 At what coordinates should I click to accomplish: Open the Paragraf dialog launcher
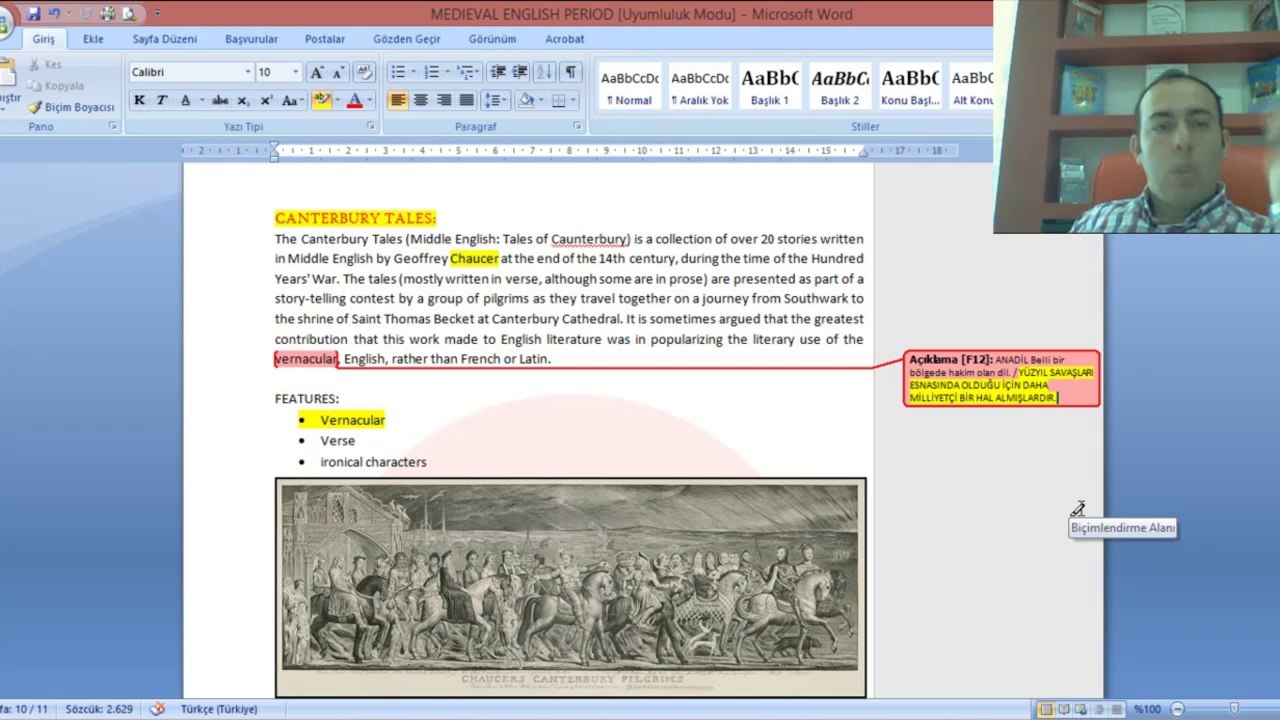(x=577, y=127)
